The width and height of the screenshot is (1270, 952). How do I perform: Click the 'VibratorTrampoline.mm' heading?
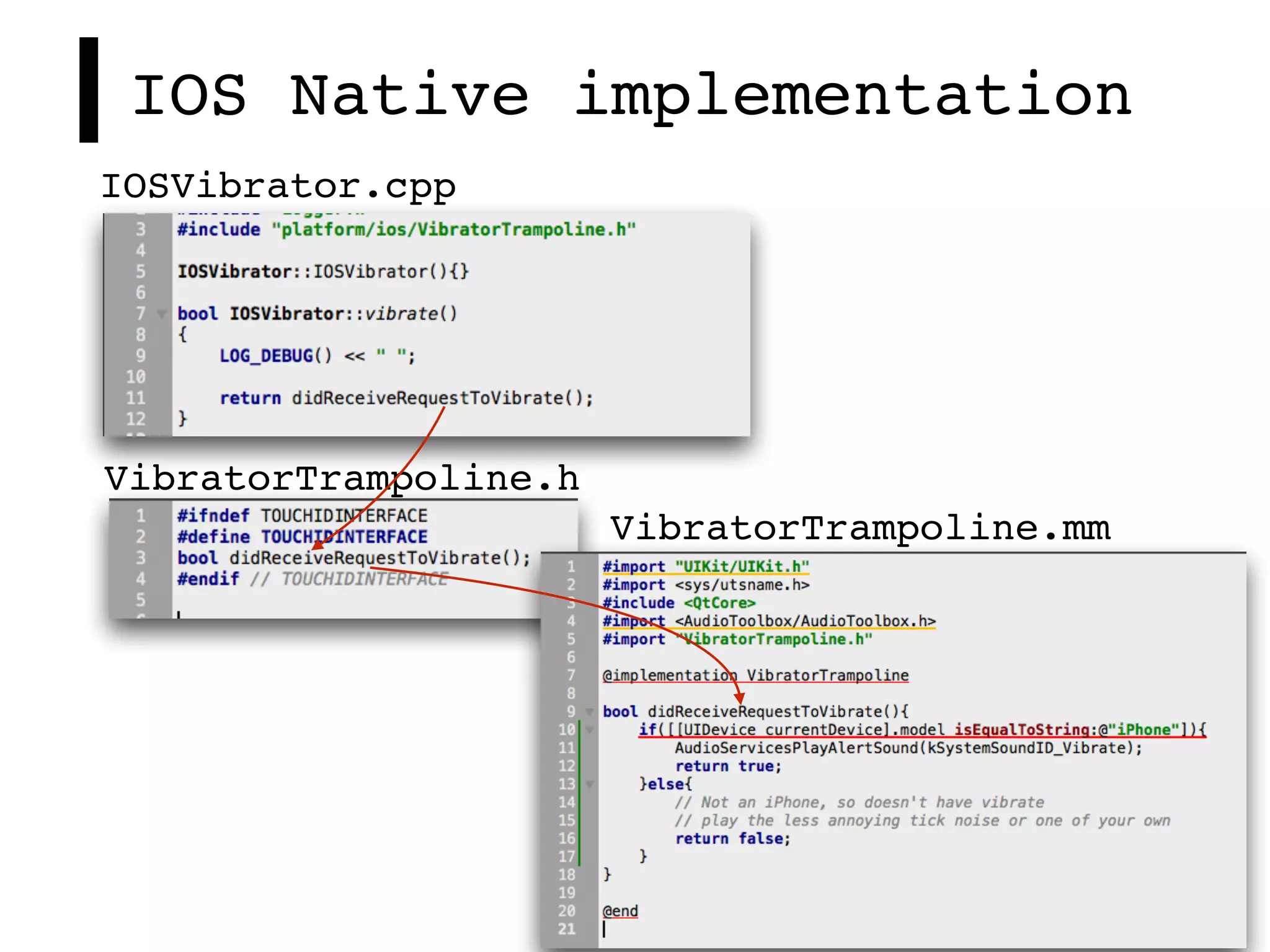click(860, 528)
